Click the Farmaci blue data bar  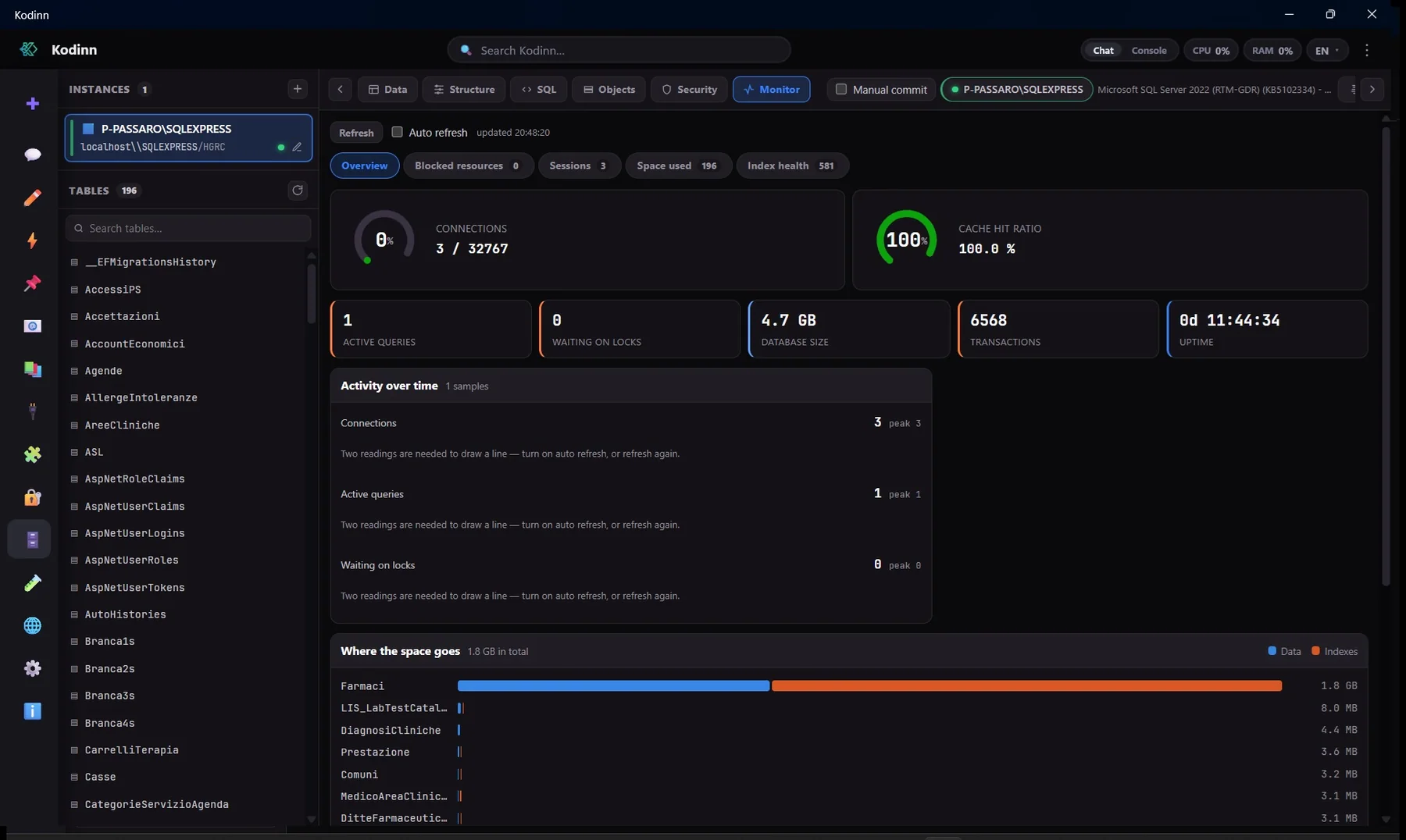tap(613, 686)
